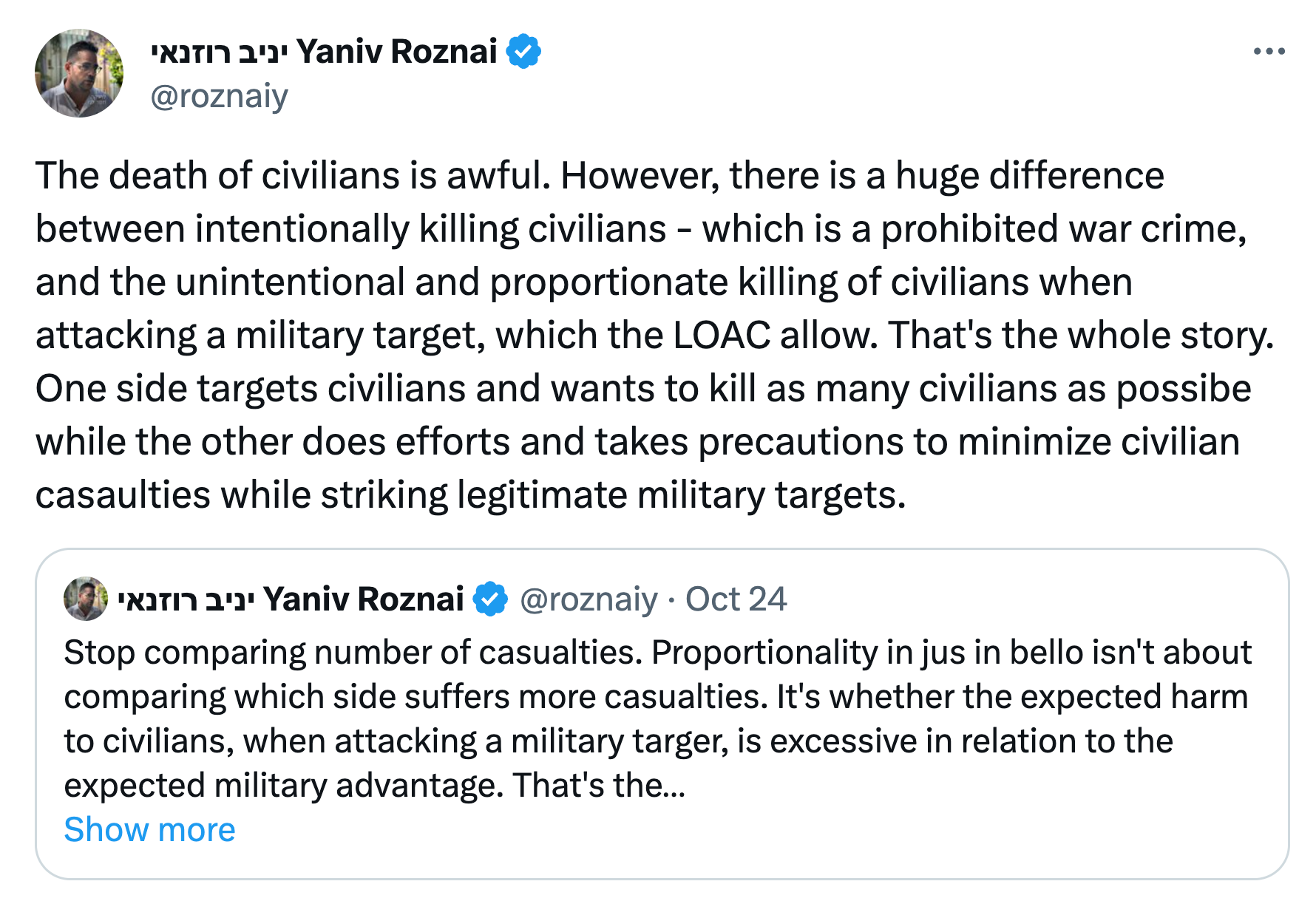The height and width of the screenshot is (918, 1316).
Task: Click the @roznaiy handle in the quoted tweet
Action: coord(589,599)
